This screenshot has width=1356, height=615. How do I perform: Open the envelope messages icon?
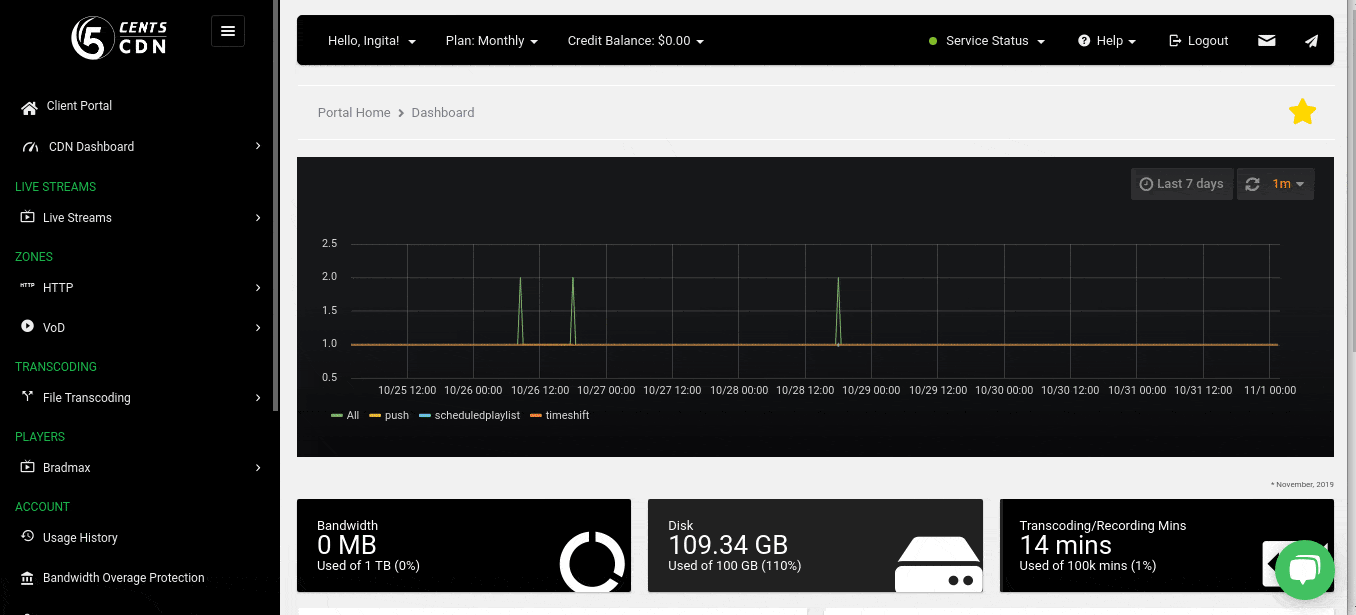tap(1267, 41)
